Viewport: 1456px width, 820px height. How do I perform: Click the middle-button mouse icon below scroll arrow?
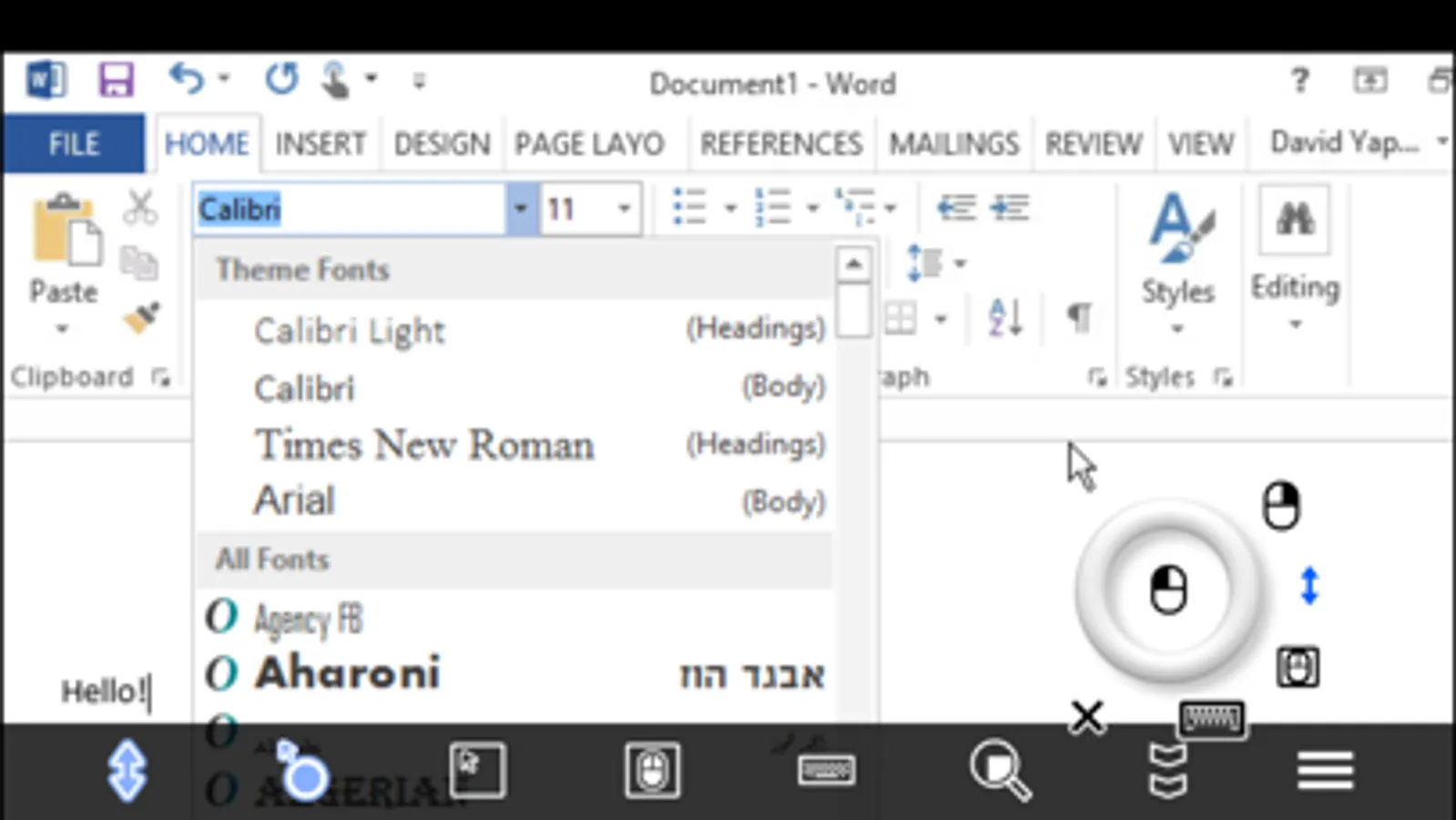click(1298, 667)
